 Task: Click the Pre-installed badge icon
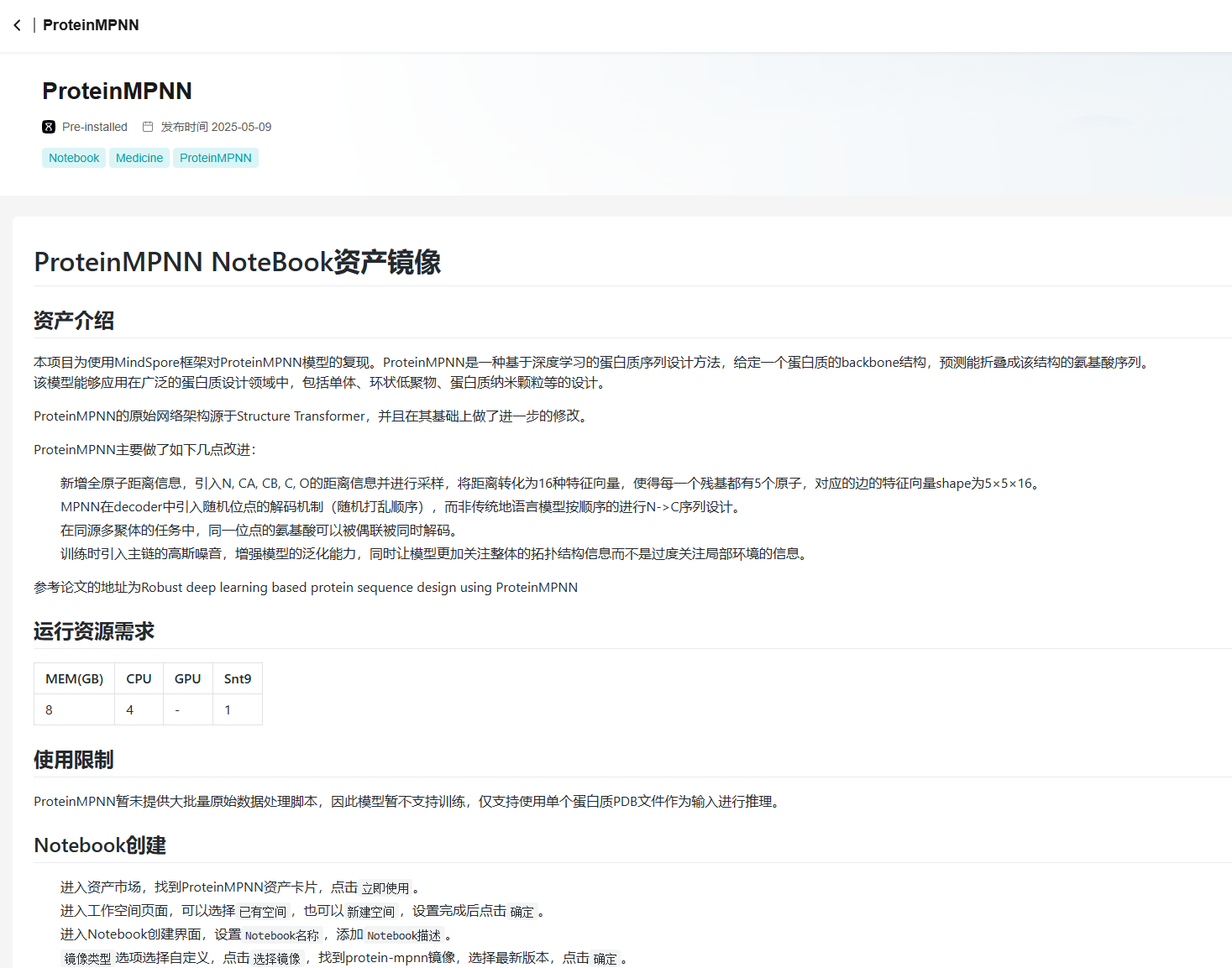coord(49,127)
